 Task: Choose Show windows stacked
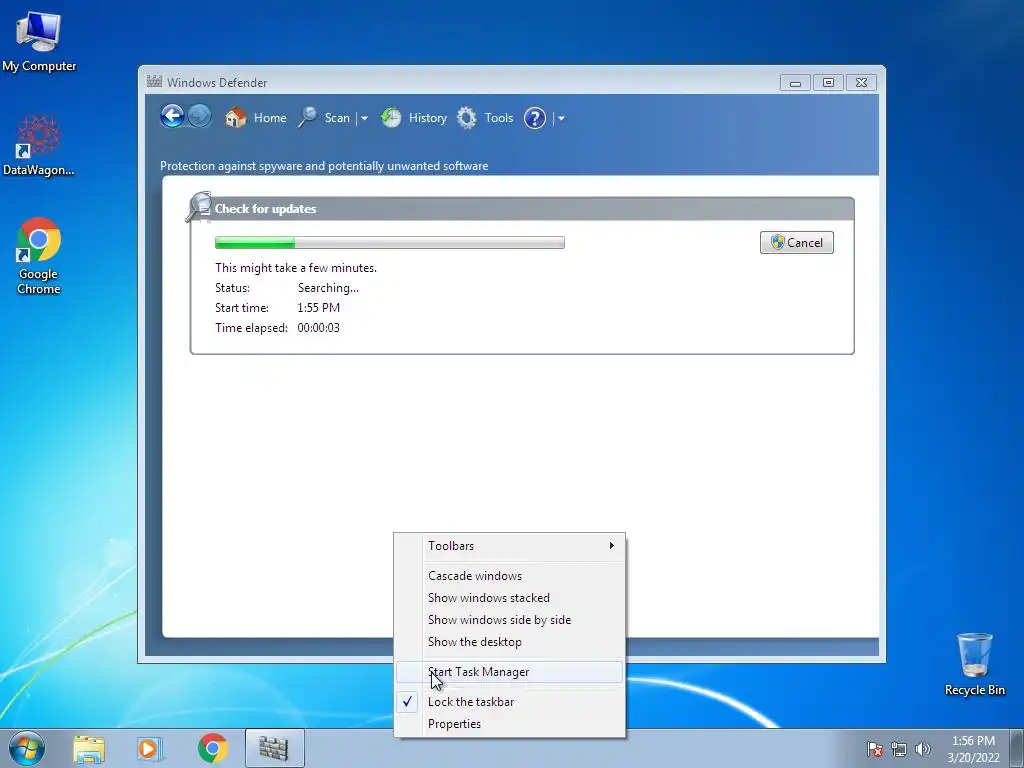point(509,598)
